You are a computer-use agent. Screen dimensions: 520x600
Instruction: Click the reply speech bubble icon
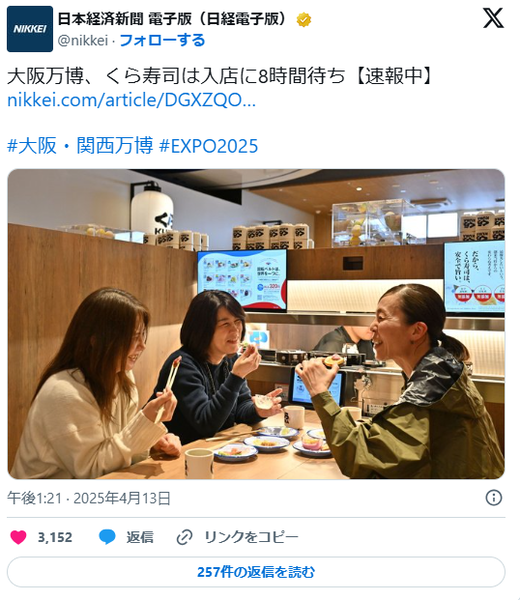tap(107, 537)
